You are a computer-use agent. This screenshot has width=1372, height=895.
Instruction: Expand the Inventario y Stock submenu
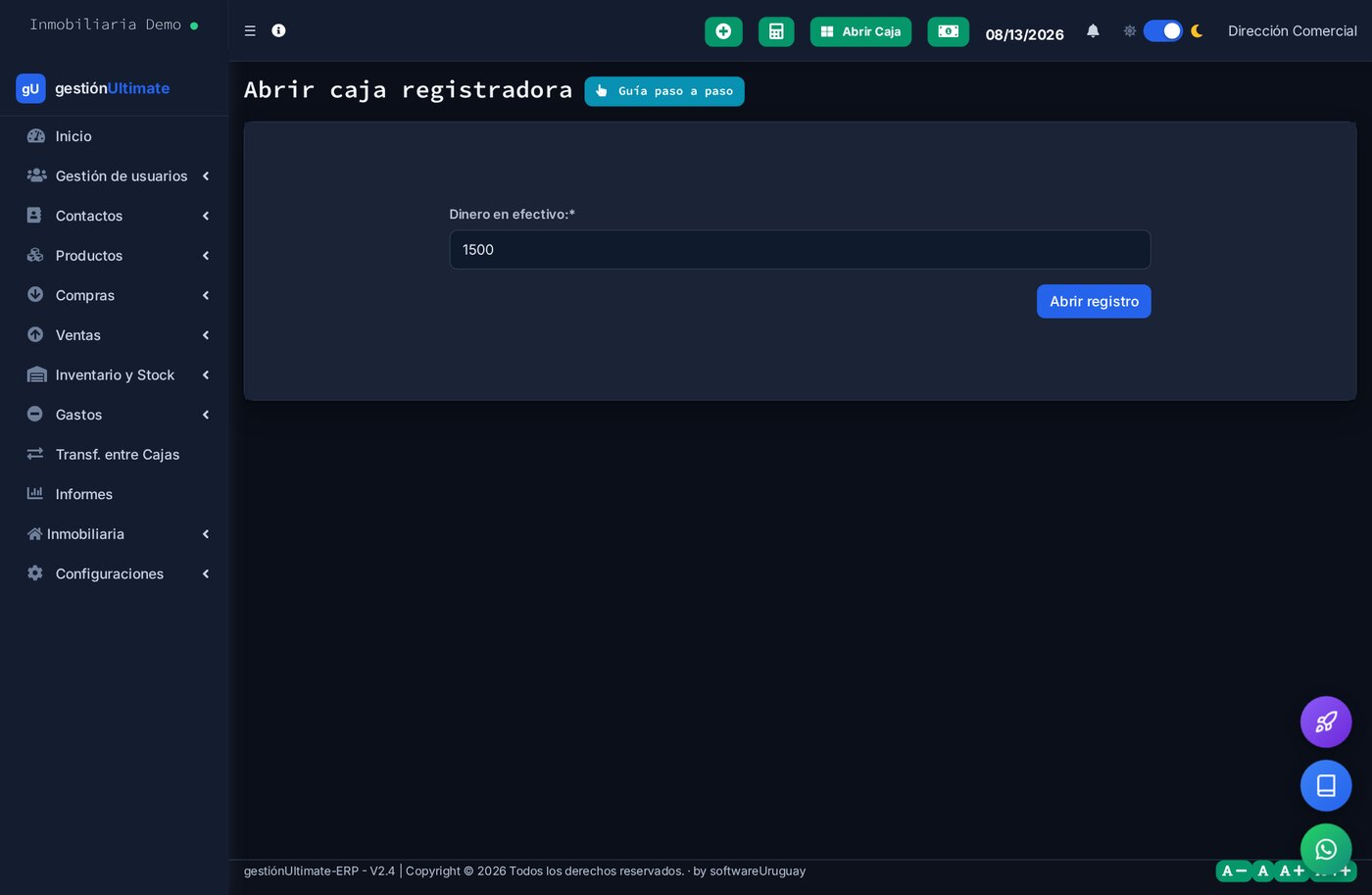(x=114, y=375)
